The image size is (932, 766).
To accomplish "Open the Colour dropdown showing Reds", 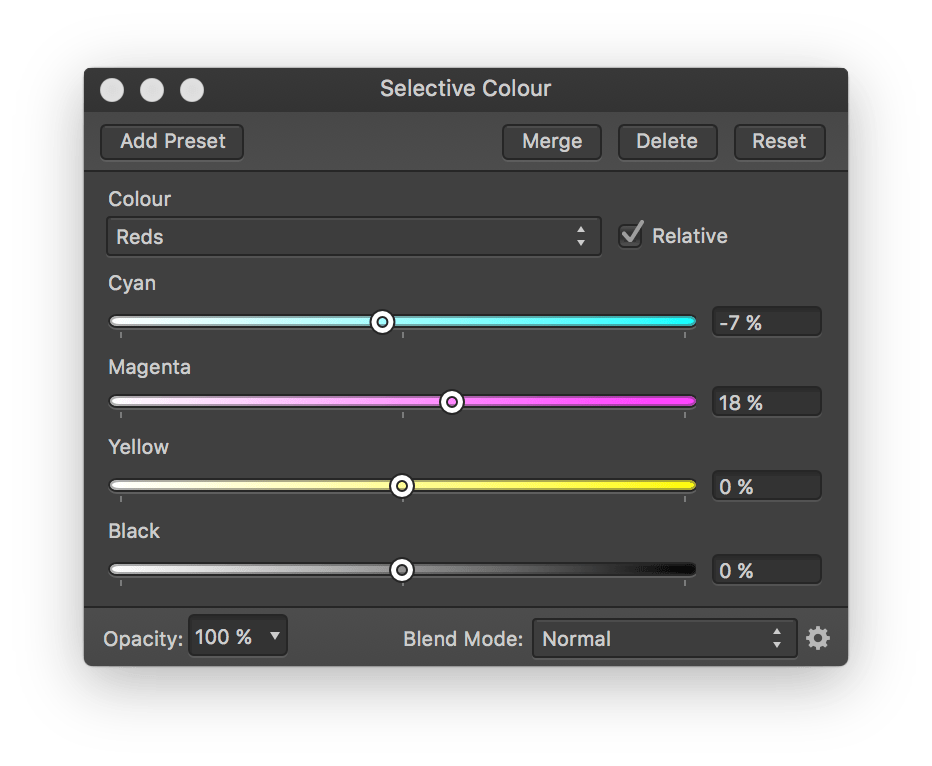I will tap(353, 237).
